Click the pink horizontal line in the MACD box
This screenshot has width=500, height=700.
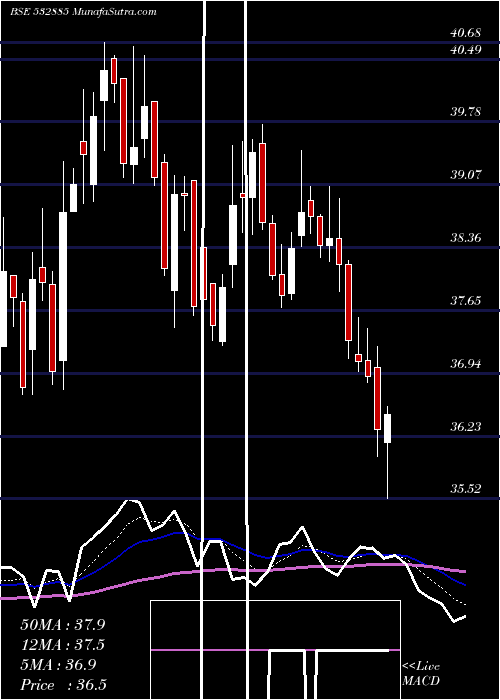point(275,650)
